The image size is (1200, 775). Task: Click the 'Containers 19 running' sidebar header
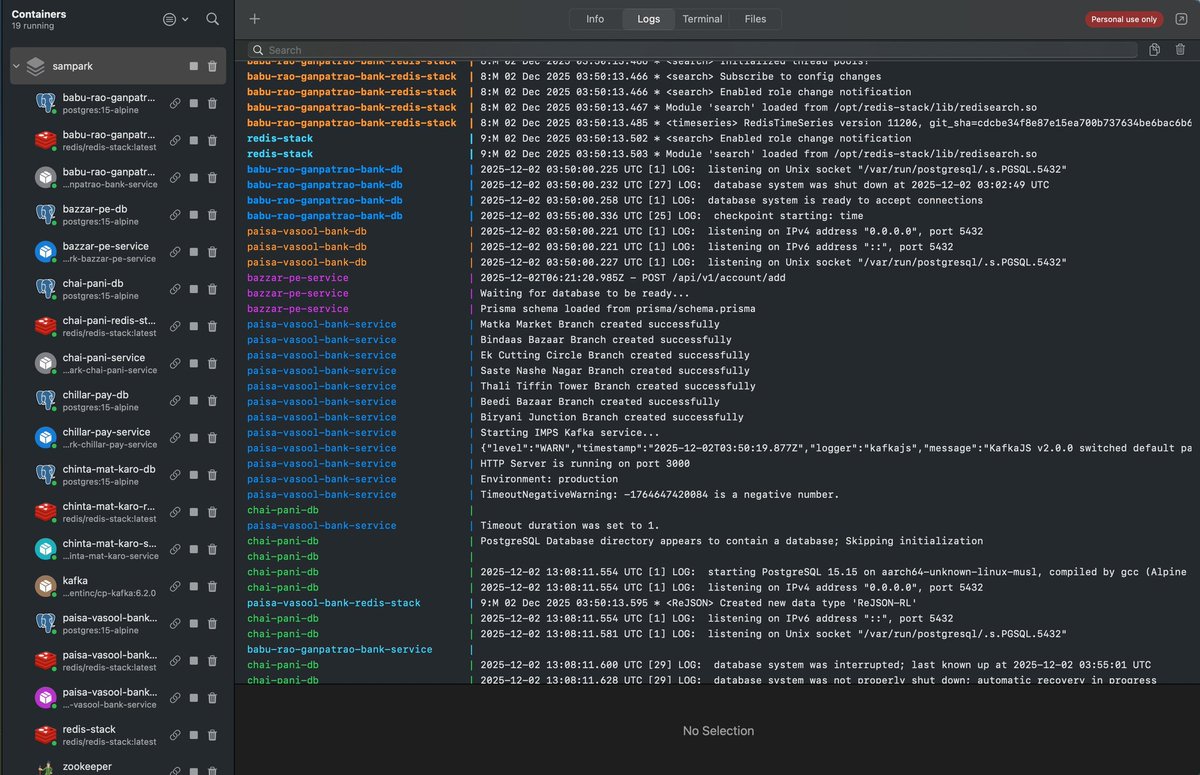tap(40, 19)
